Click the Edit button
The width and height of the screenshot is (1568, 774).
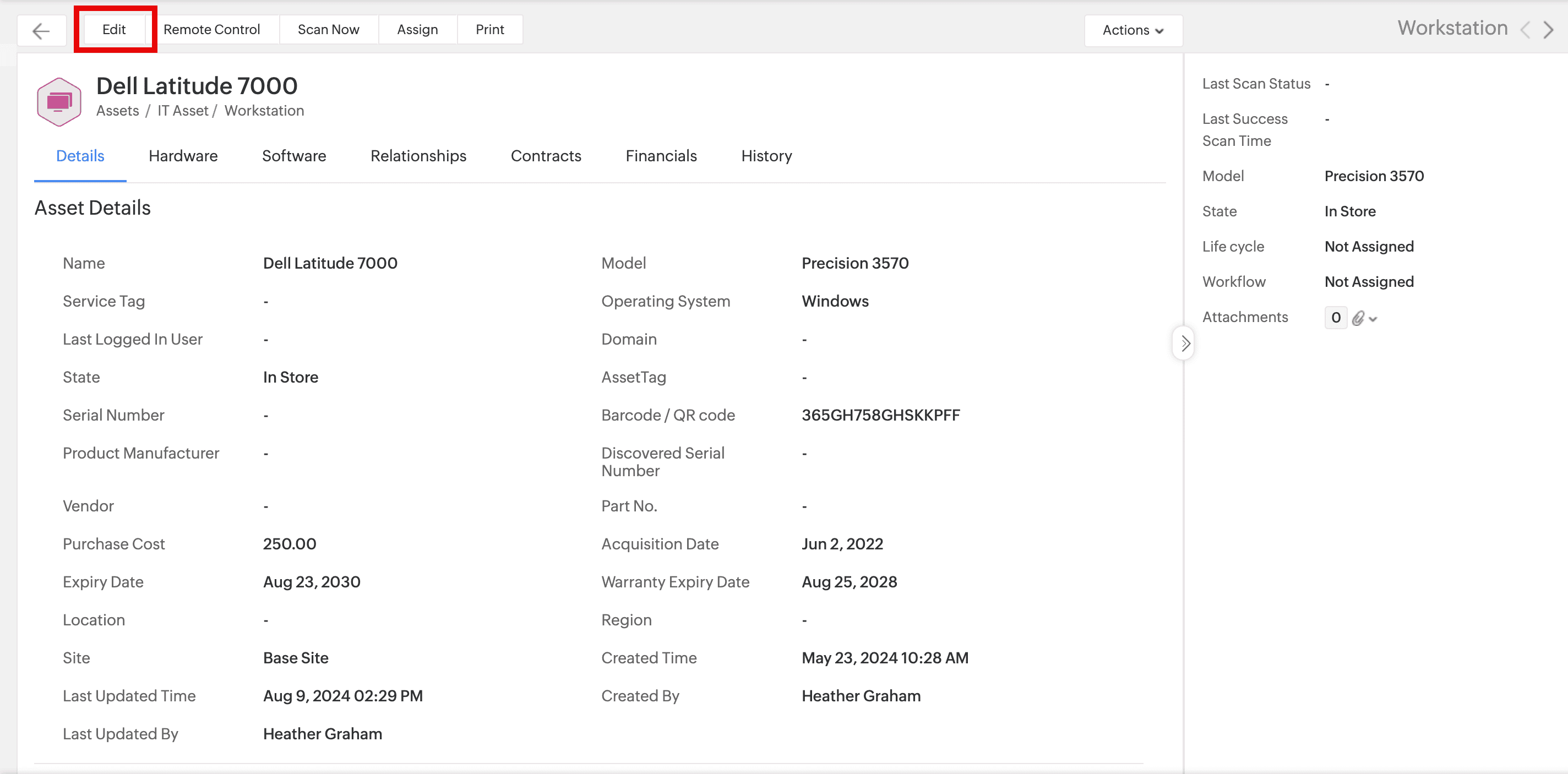(115, 29)
